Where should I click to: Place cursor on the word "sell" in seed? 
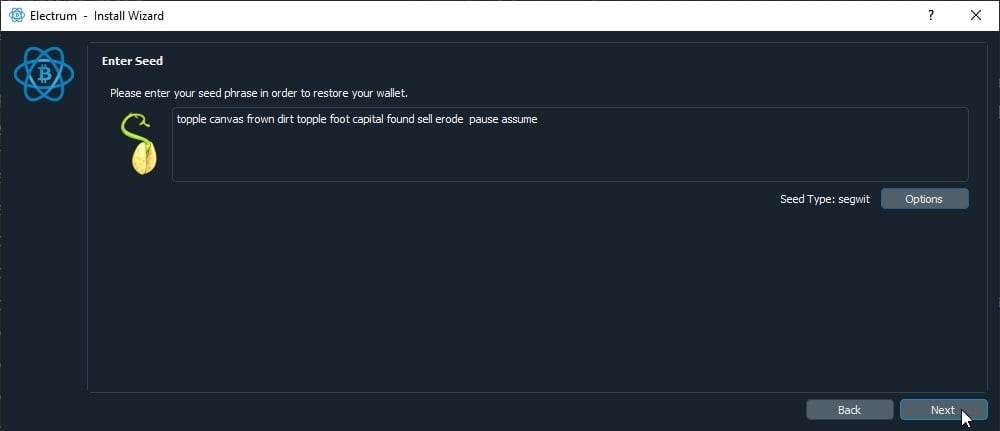[x=425, y=119]
